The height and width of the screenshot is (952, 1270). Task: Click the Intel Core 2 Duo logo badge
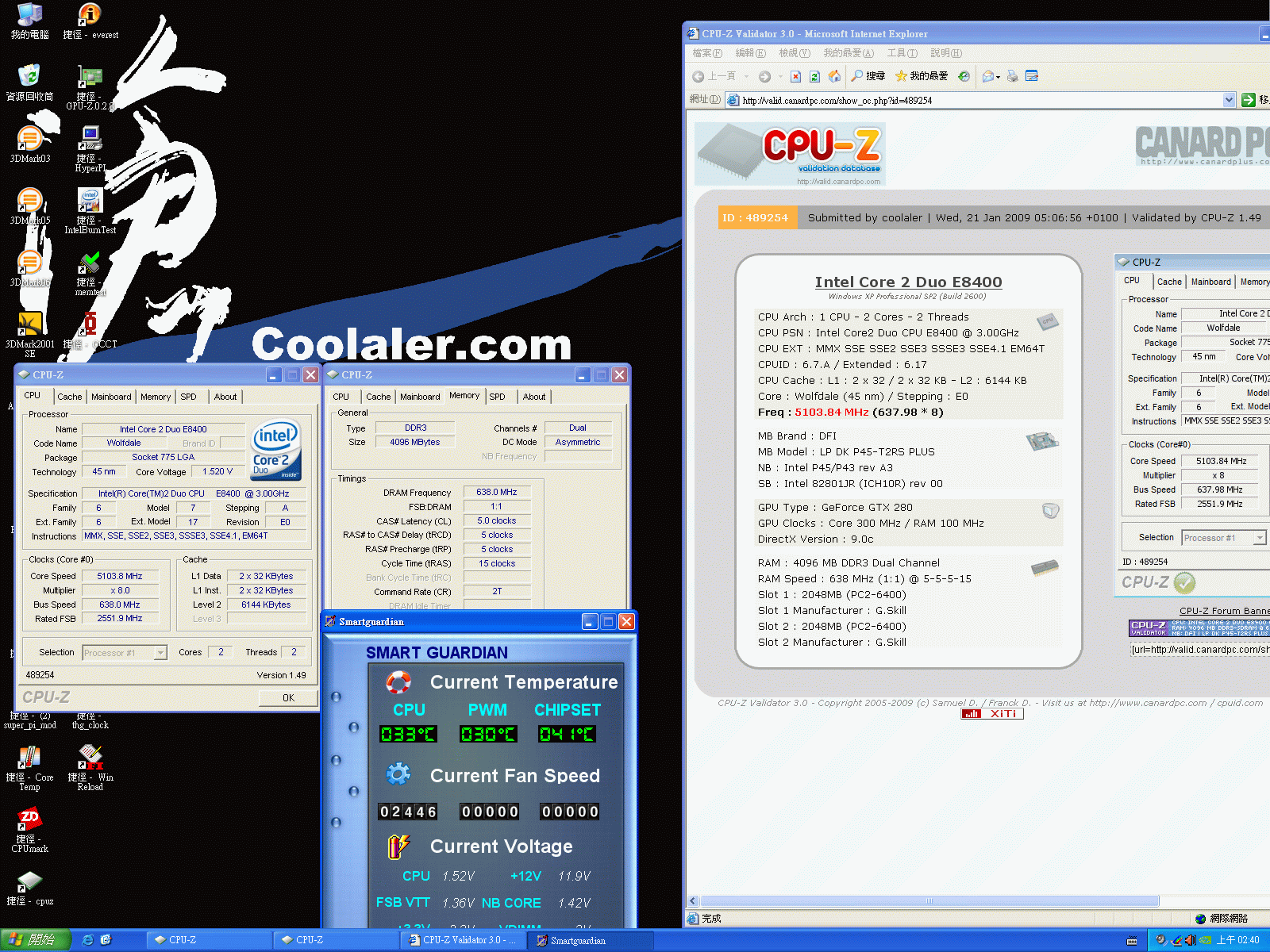pyautogui.click(x=276, y=450)
